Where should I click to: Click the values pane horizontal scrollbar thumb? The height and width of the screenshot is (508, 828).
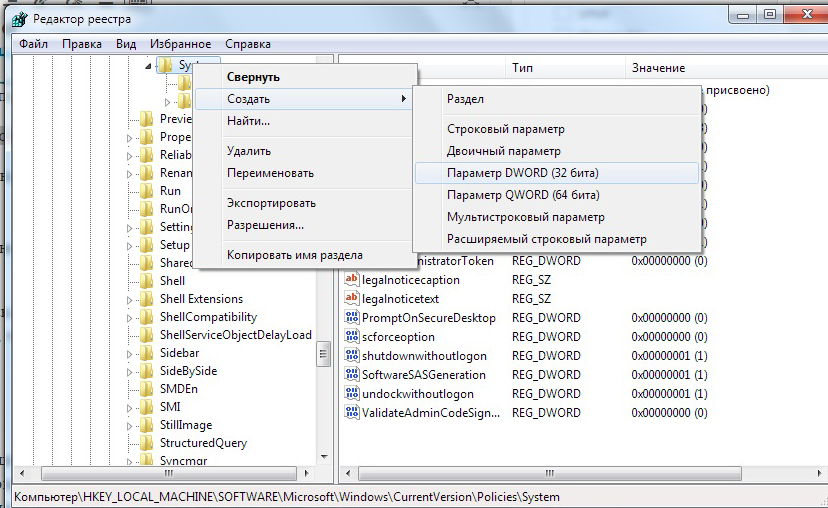pyautogui.click(x=550, y=473)
